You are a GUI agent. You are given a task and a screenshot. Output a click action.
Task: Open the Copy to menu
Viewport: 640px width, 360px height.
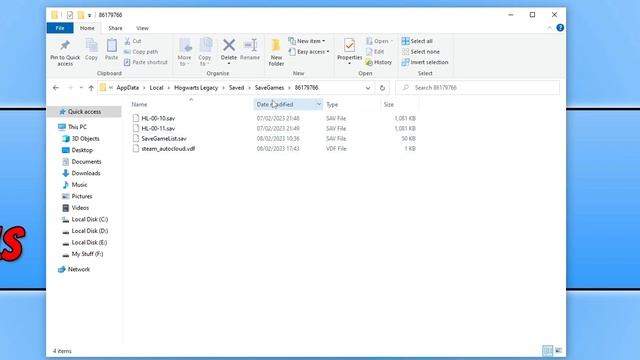205,52
